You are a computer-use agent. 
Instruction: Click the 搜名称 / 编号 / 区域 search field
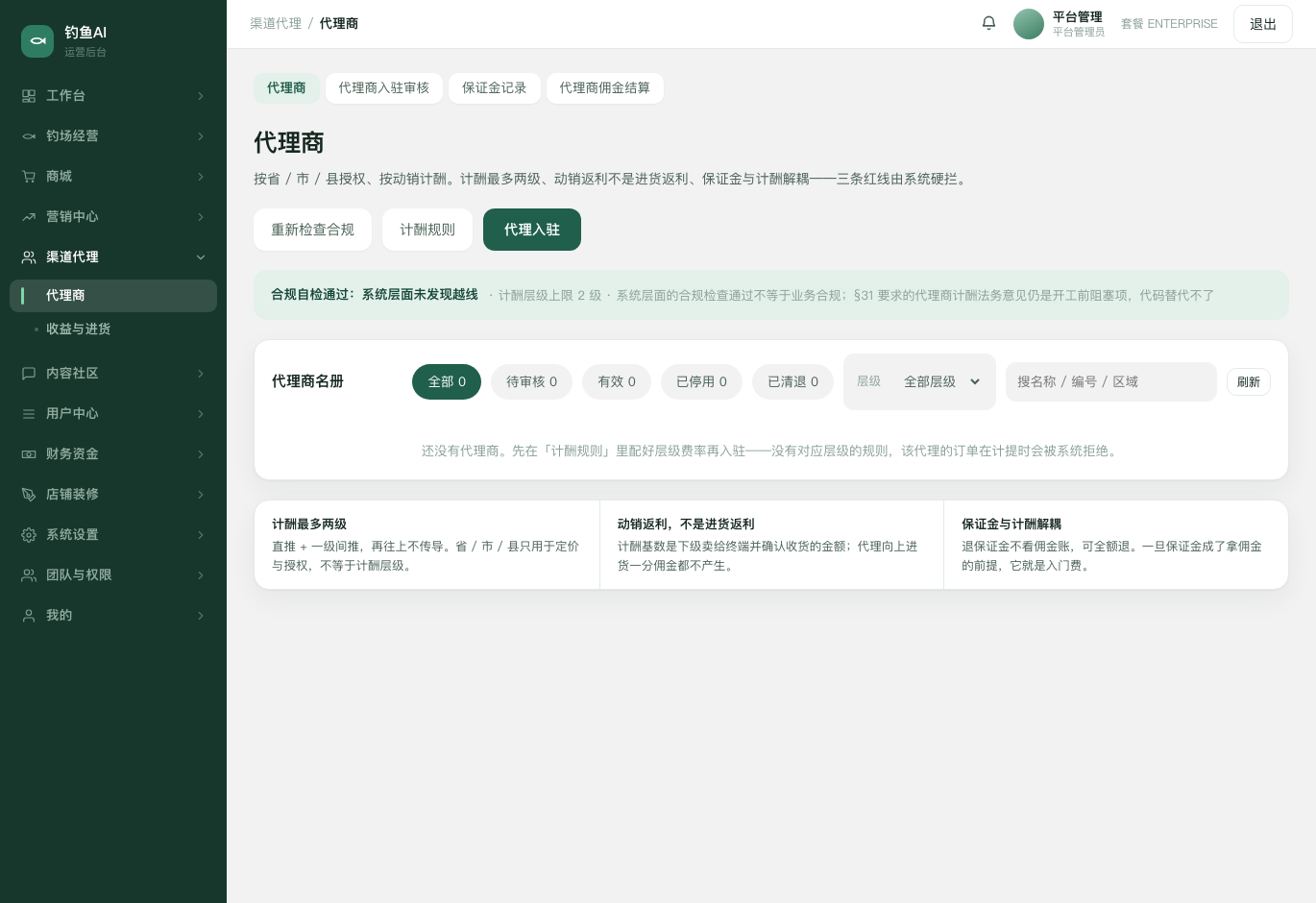pos(1111,381)
